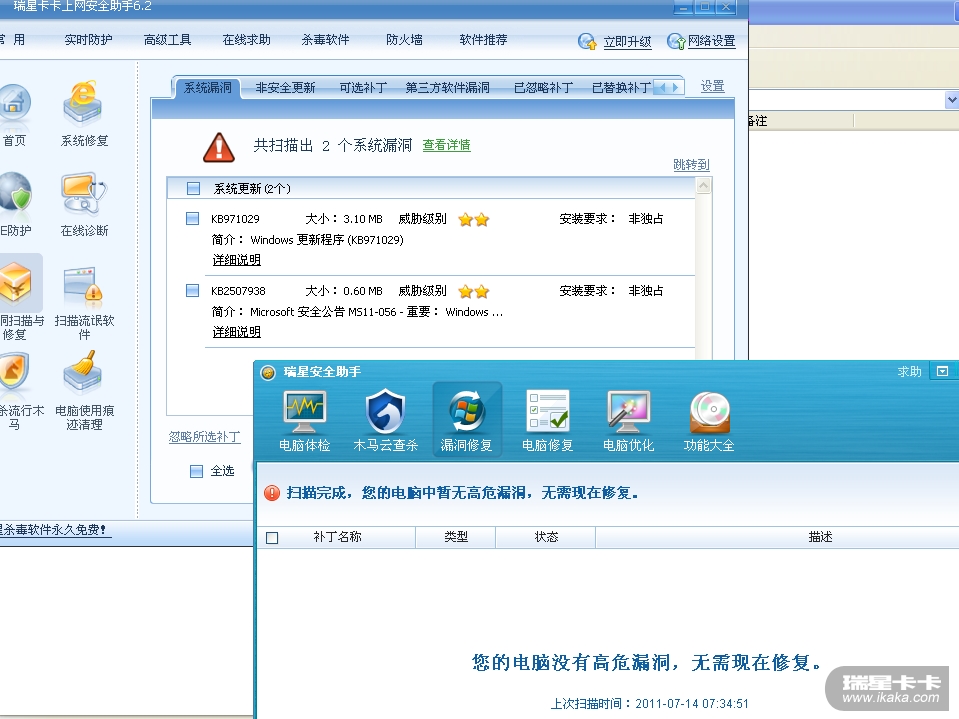Check the KB2507938 patch checkbox

tap(192, 290)
